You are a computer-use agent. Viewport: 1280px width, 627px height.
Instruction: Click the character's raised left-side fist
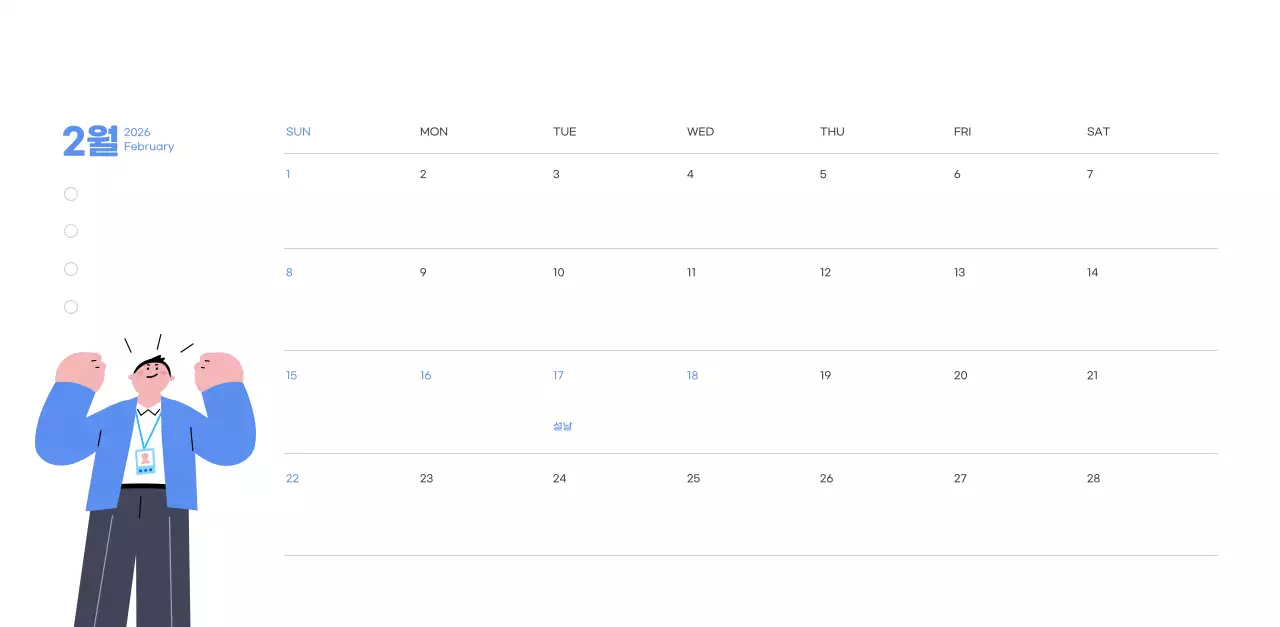pos(80,369)
